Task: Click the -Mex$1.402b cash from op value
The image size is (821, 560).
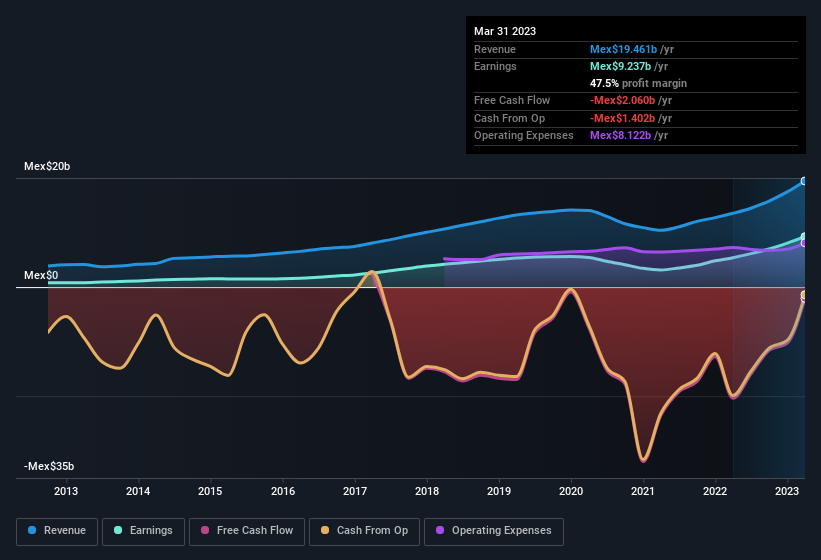Action: pyautogui.click(x=623, y=118)
